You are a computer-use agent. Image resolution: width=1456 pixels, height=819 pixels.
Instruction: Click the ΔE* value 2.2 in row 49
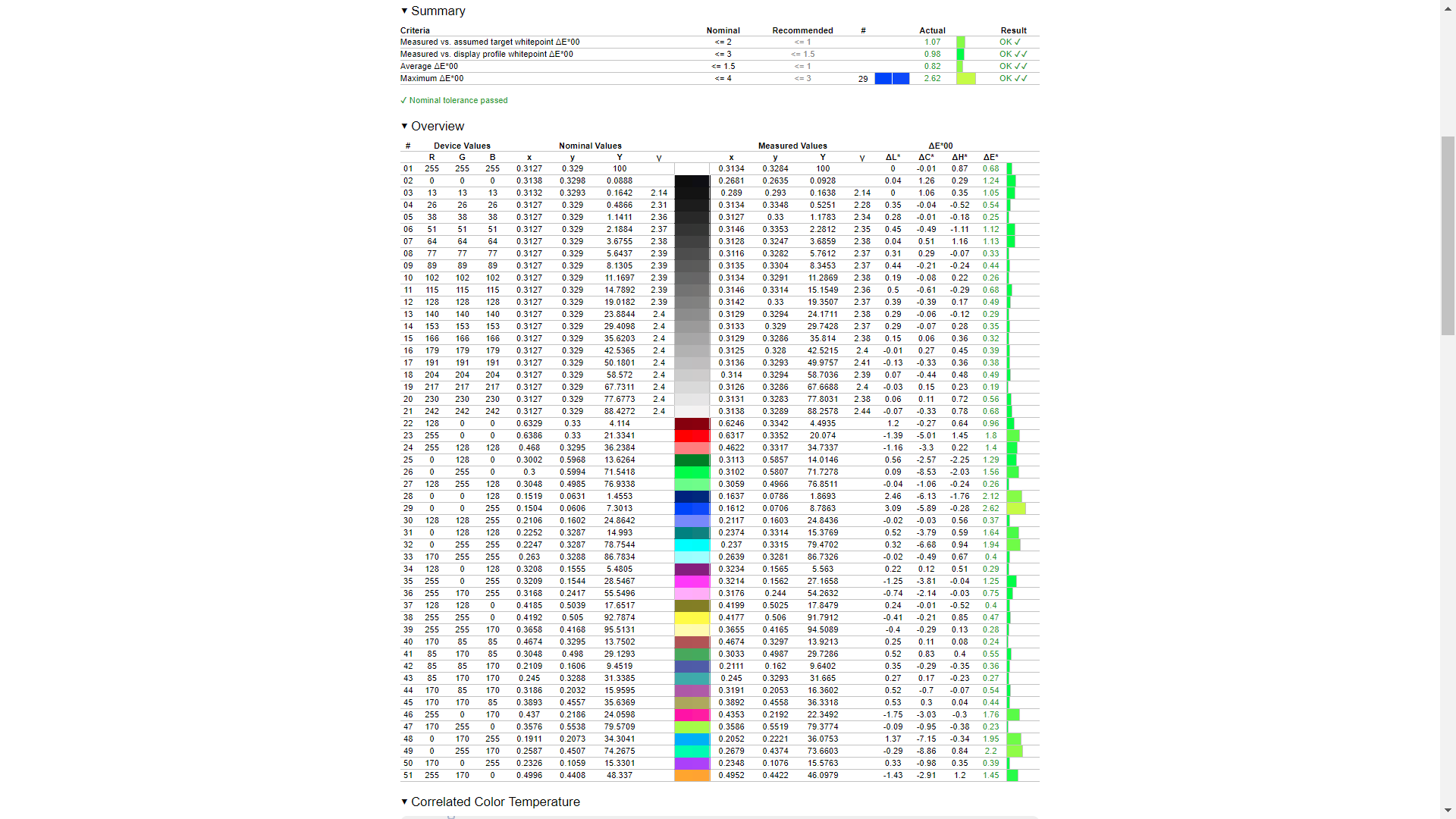pyautogui.click(x=990, y=752)
